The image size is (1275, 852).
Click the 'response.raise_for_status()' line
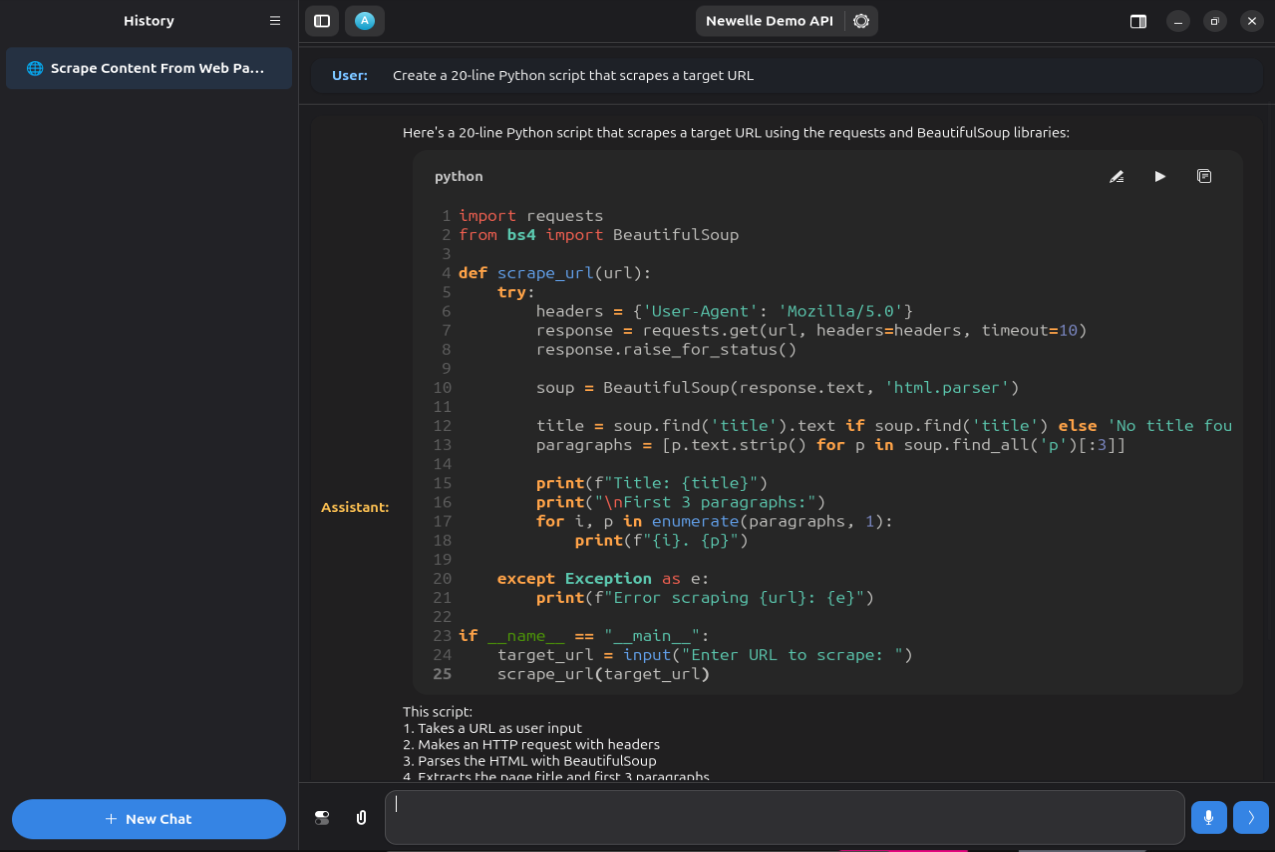(x=666, y=349)
